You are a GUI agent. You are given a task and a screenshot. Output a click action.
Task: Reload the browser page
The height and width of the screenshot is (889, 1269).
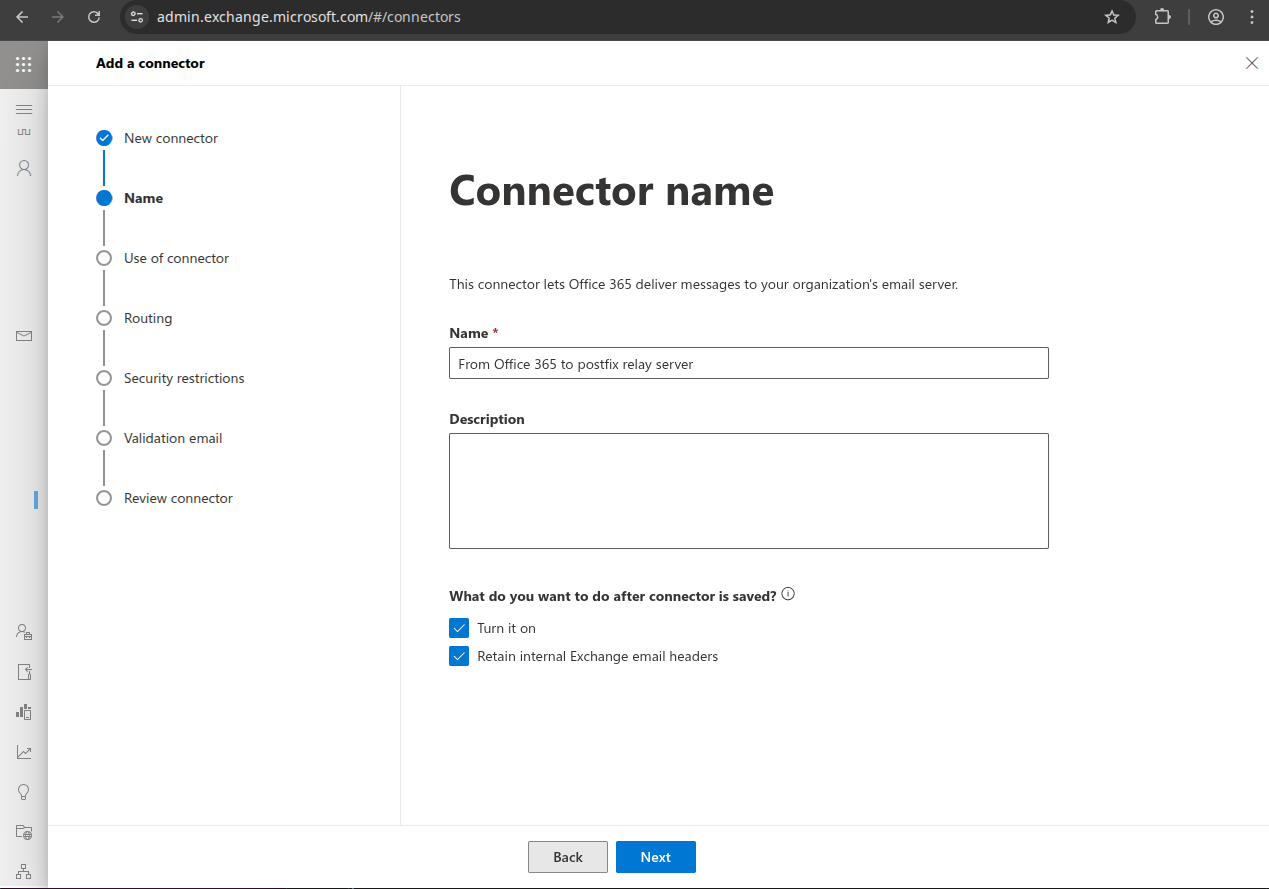coord(94,17)
